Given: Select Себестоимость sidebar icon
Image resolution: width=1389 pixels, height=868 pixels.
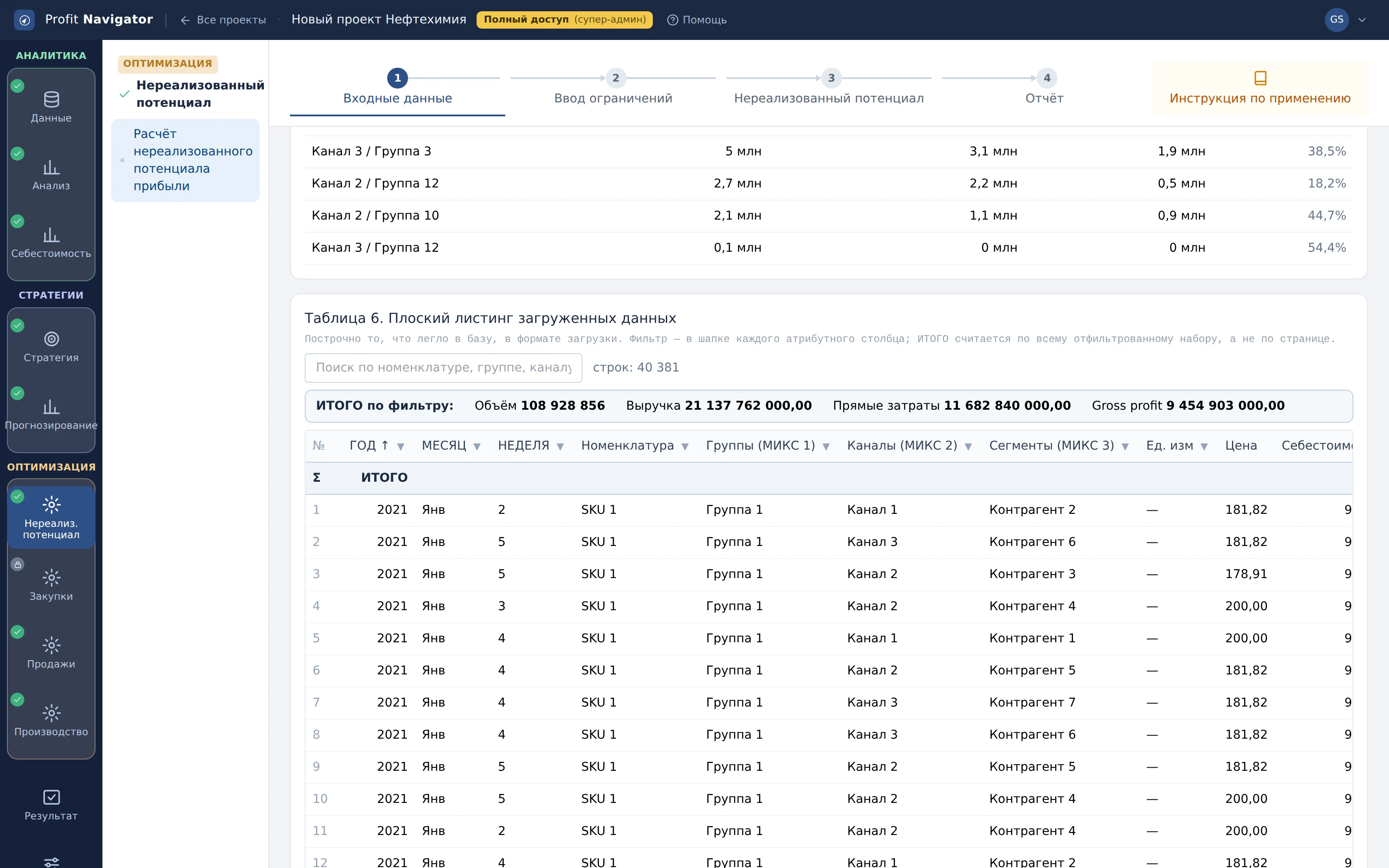Looking at the screenshot, I should [x=51, y=235].
